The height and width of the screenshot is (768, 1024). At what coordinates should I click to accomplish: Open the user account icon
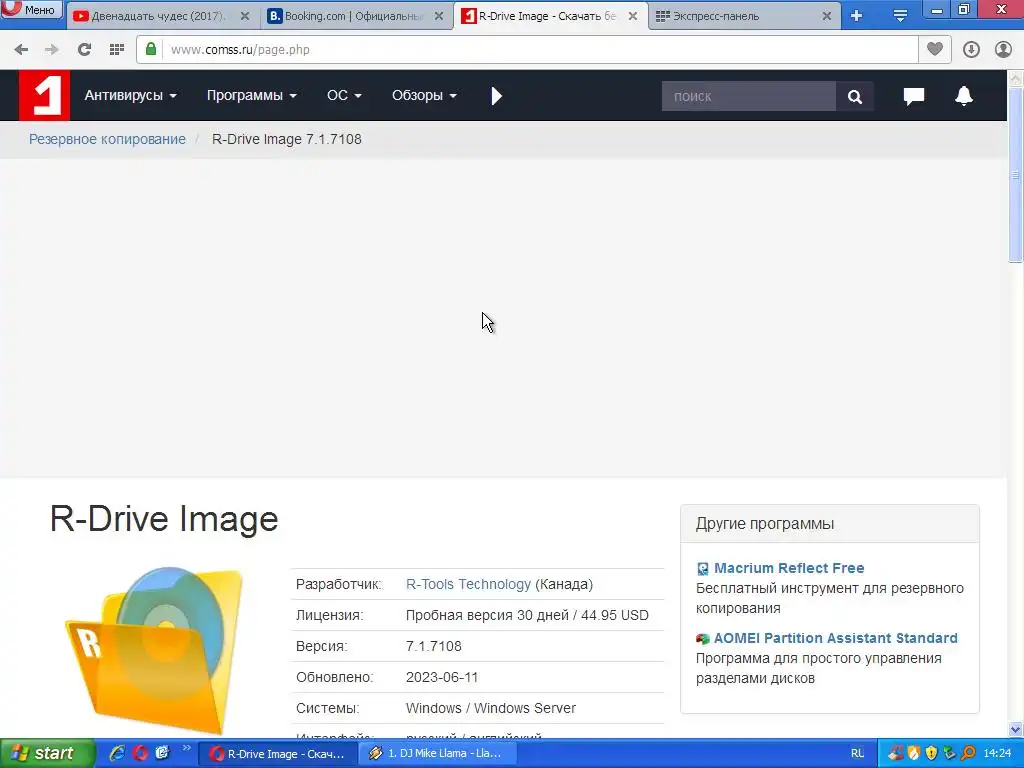tap(1003, 50)
